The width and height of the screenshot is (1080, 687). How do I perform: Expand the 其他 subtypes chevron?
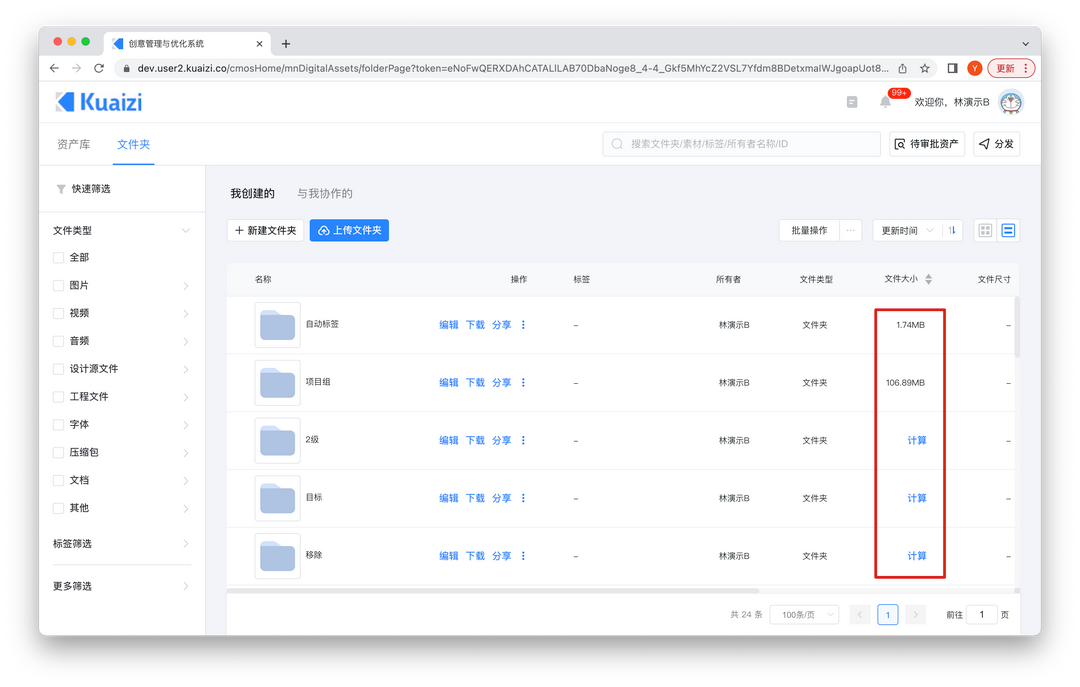coord(186,509)
